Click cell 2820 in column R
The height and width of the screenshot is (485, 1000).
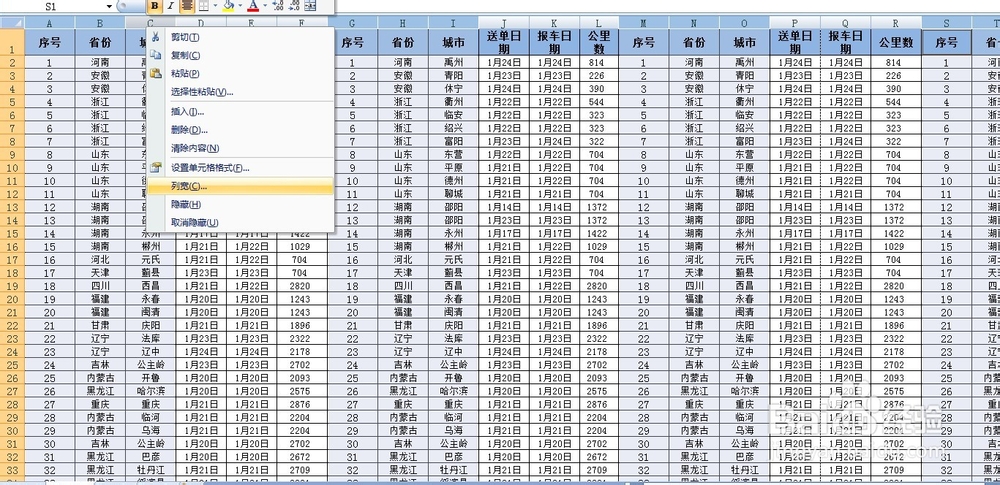894,286
